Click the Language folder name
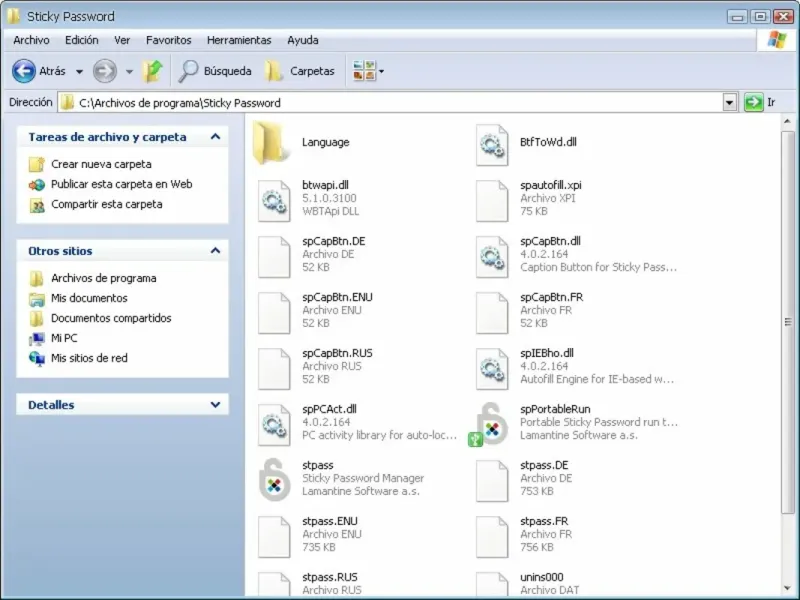Image resolution: width=800 pixels, height=600 pixels. (x=326, y=142)
